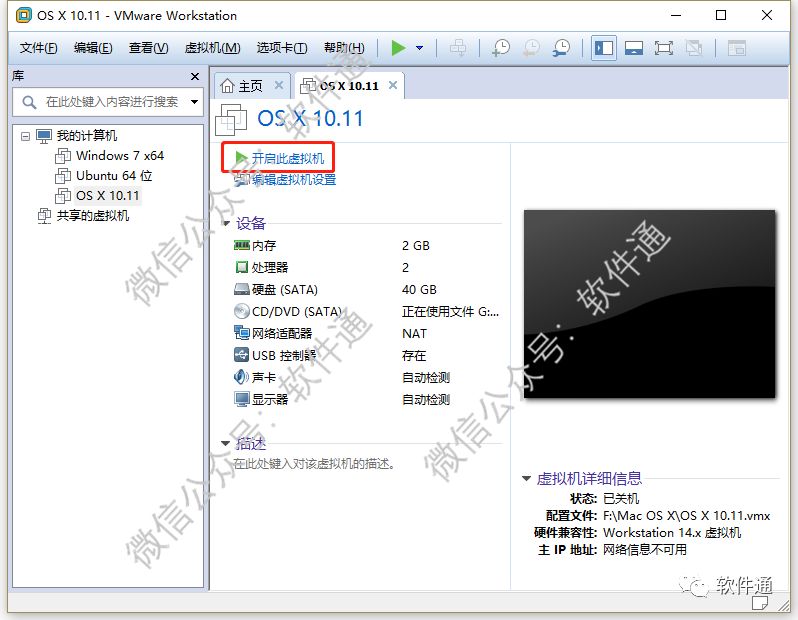Screen dimensions: 798x620
Task: Collapse the 我的计算机 tree node
Action: tap(25, 136)
